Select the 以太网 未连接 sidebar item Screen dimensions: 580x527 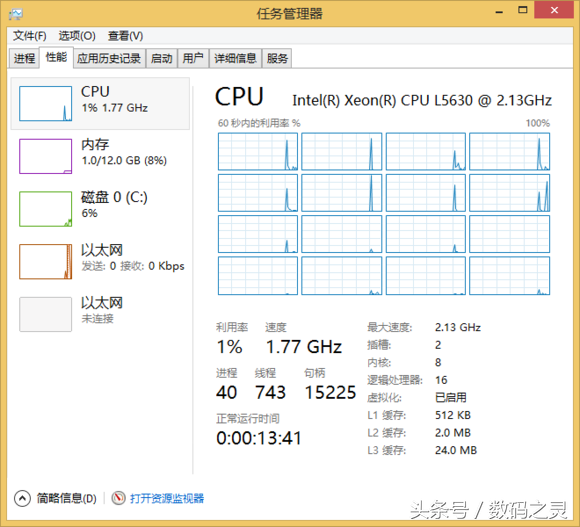click(100, 314)
